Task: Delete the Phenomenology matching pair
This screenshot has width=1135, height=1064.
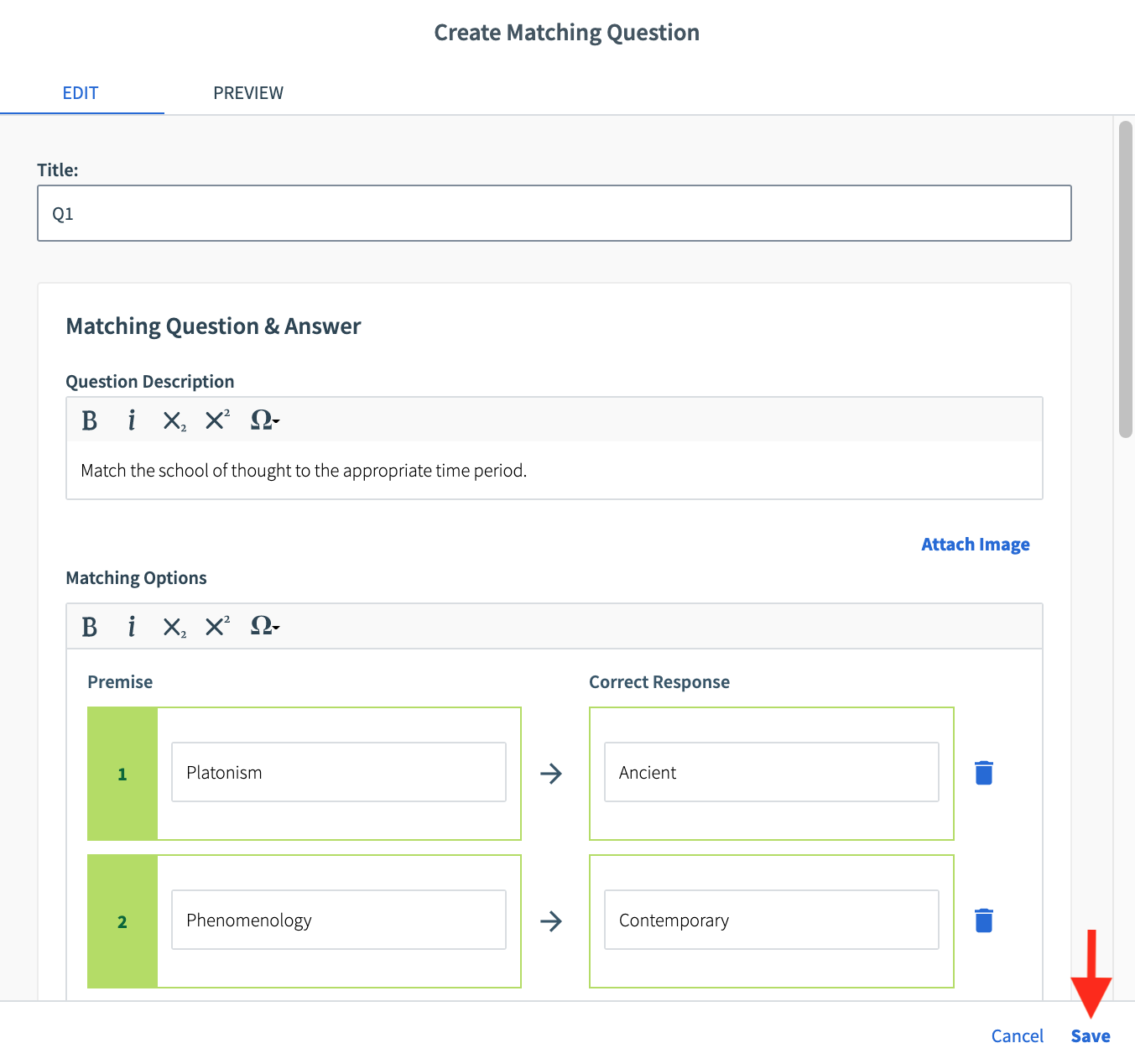Action: [x=984, y=921]
